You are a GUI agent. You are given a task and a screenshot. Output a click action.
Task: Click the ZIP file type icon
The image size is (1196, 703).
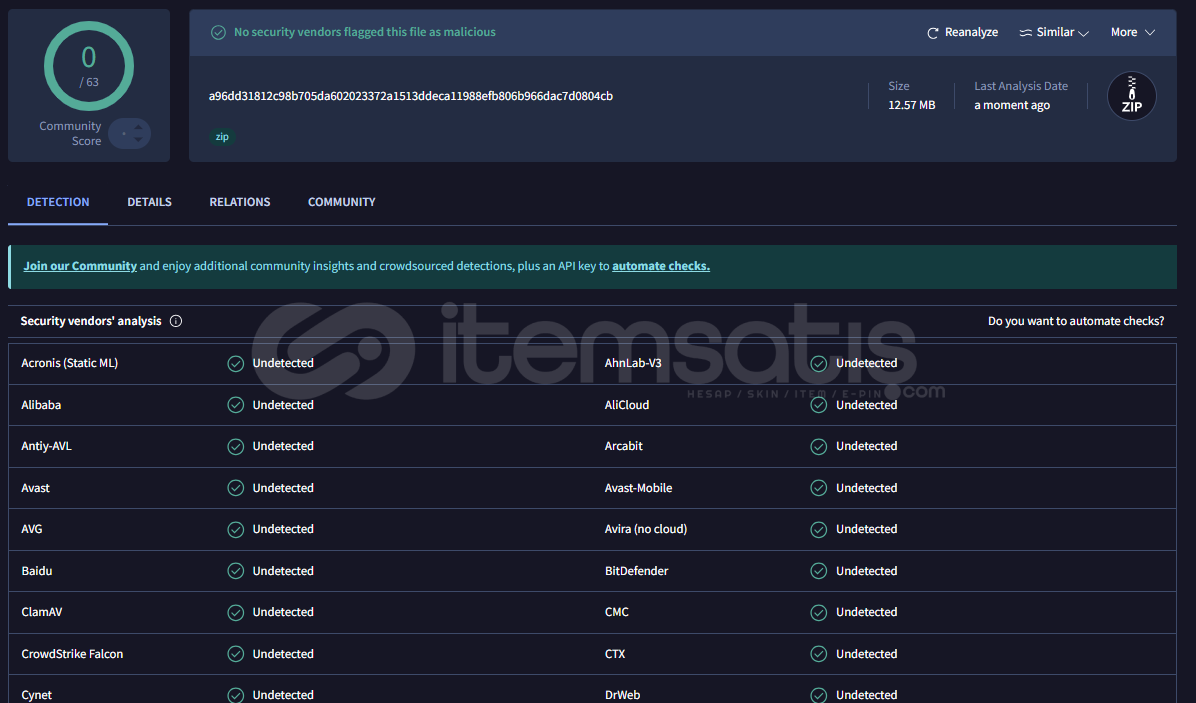click(1131, 96)
